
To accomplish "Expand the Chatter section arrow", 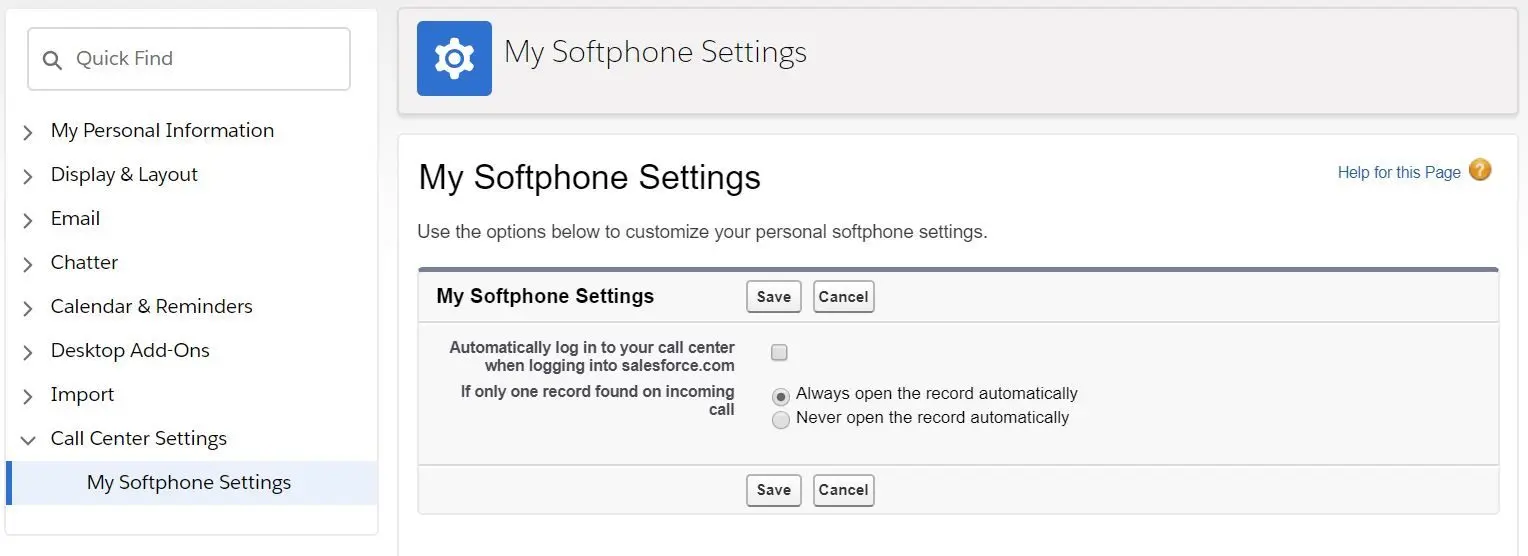I will click(x=28, y=264).
